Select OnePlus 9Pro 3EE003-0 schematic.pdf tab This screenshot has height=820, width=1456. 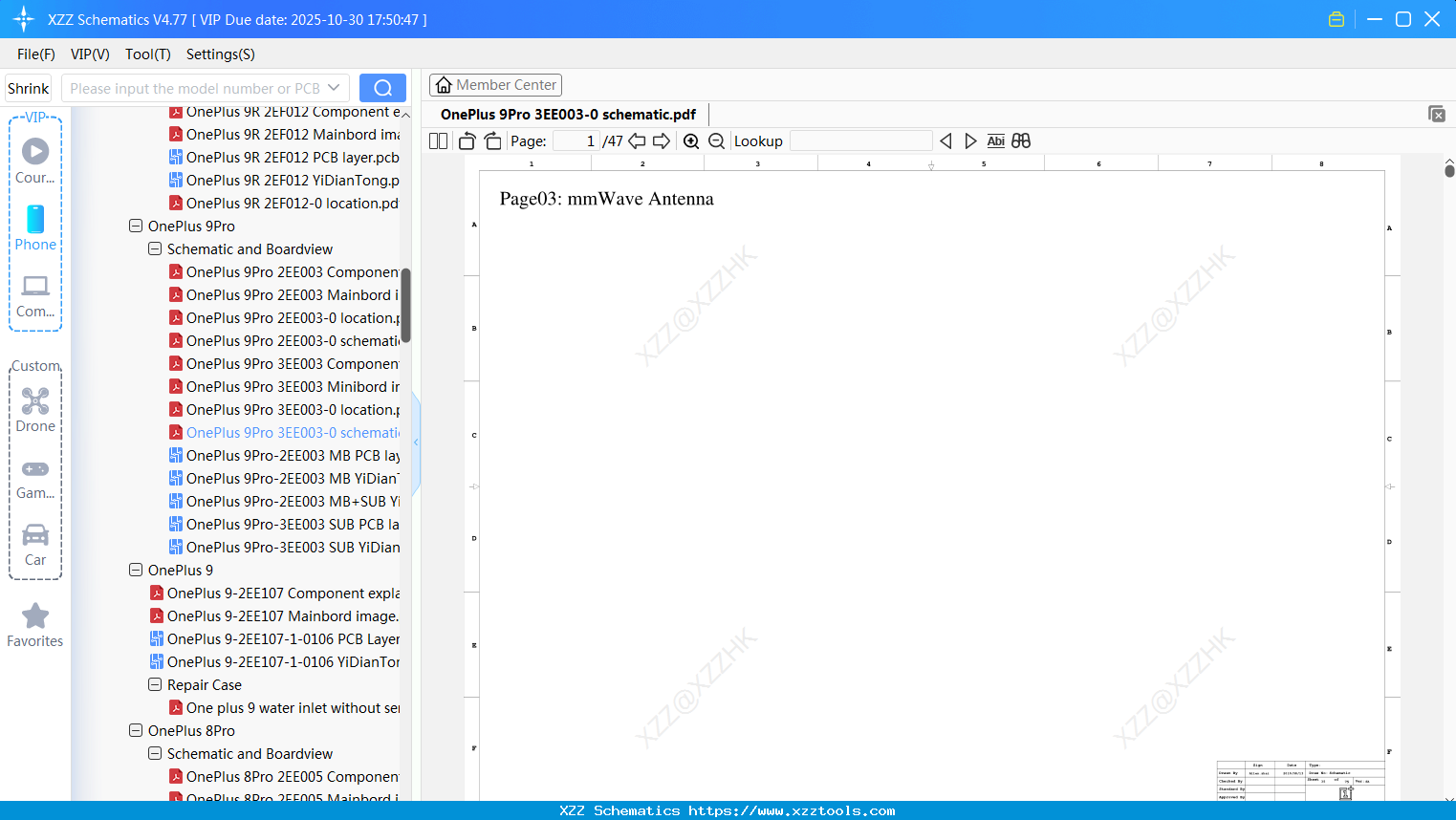568,114
